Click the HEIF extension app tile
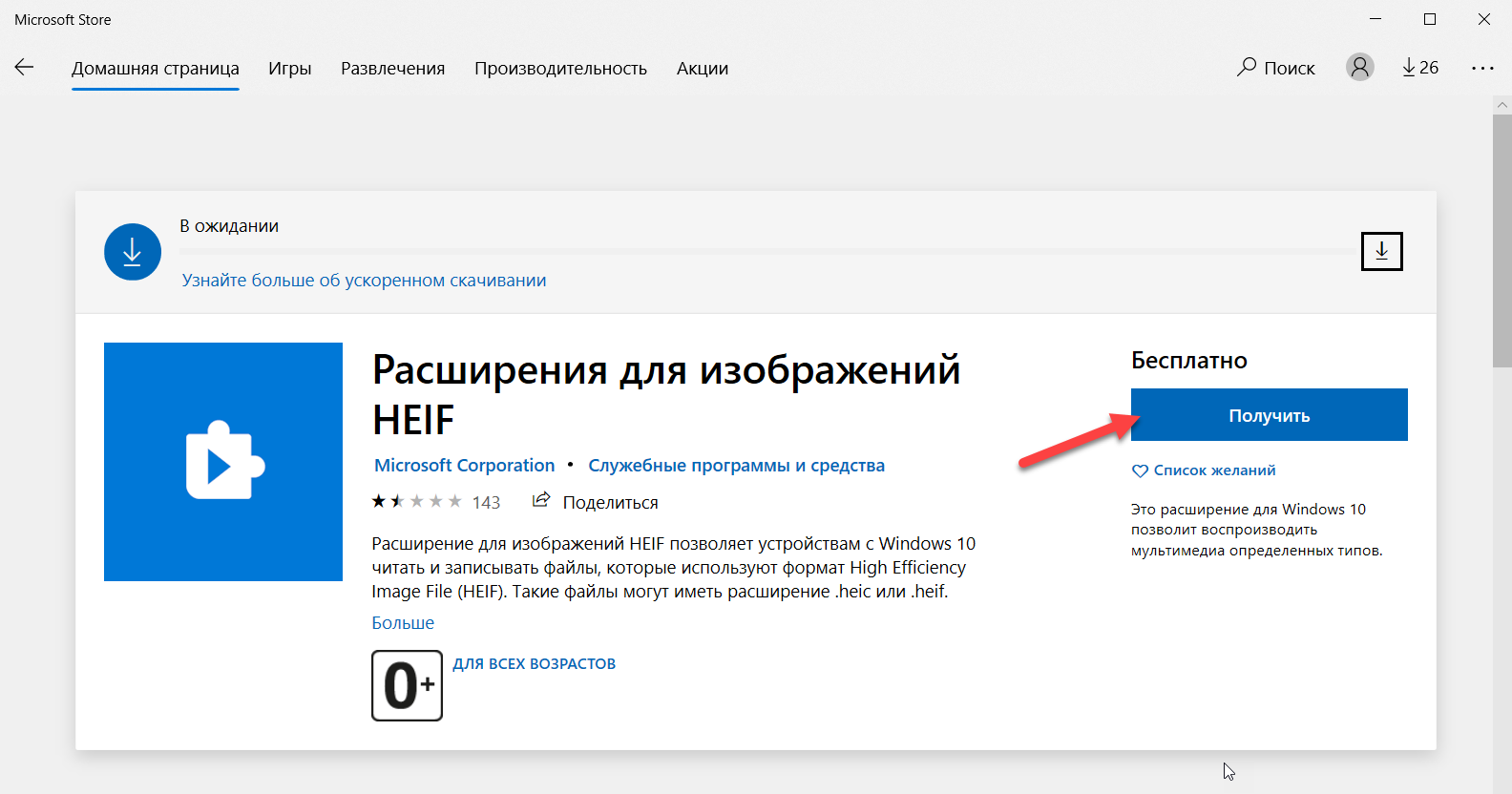 [x=223, y=462]
